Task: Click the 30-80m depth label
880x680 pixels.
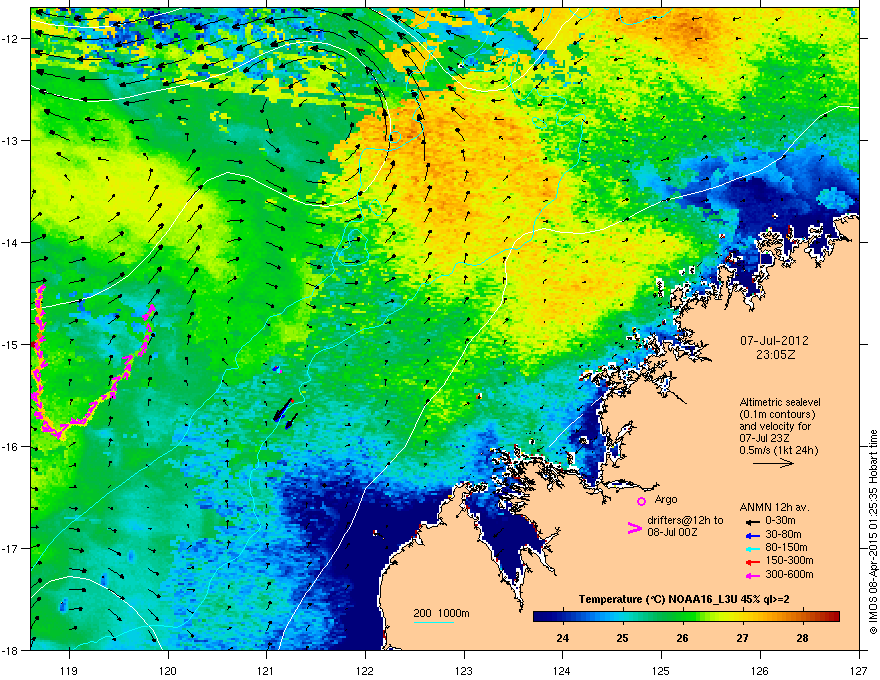Action: [783, 534]
